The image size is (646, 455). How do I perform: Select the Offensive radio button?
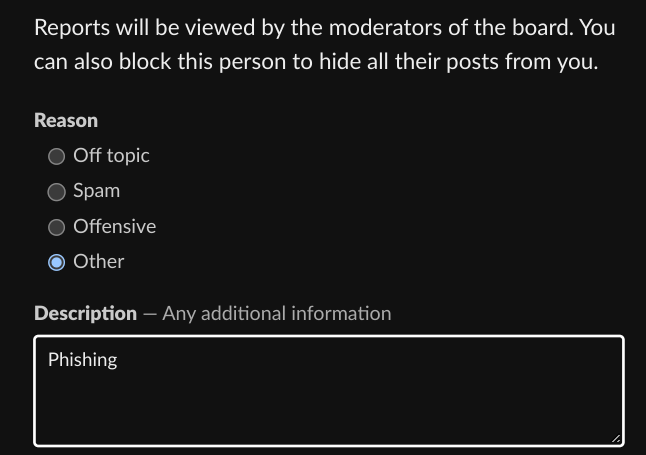pyautogui.click(x=57, y=227)
